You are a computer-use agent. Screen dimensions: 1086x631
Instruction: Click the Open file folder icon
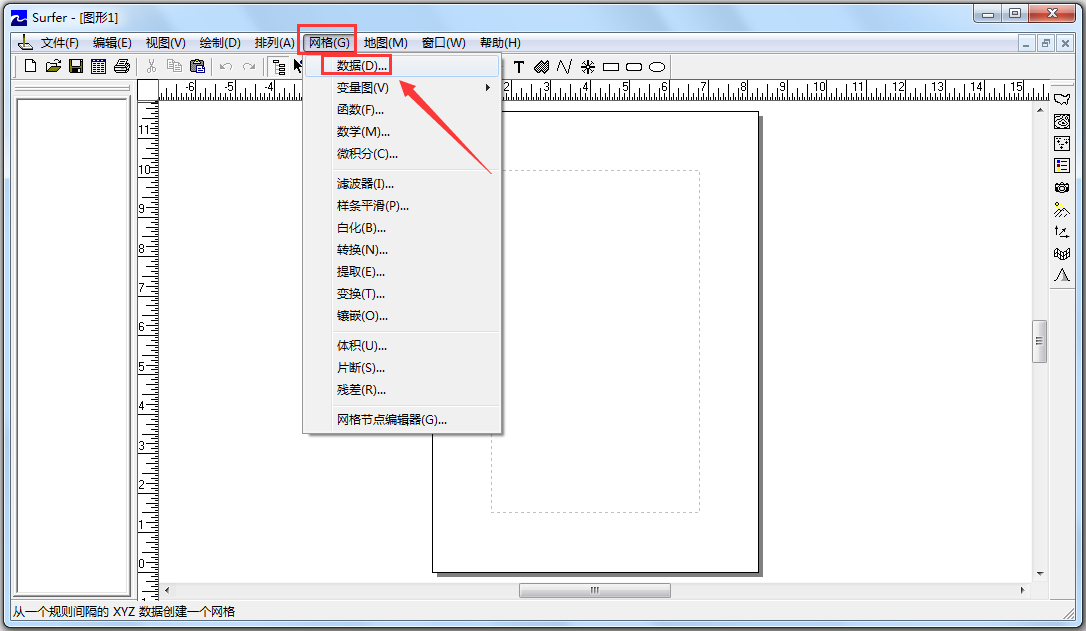[x=53, y=66]
